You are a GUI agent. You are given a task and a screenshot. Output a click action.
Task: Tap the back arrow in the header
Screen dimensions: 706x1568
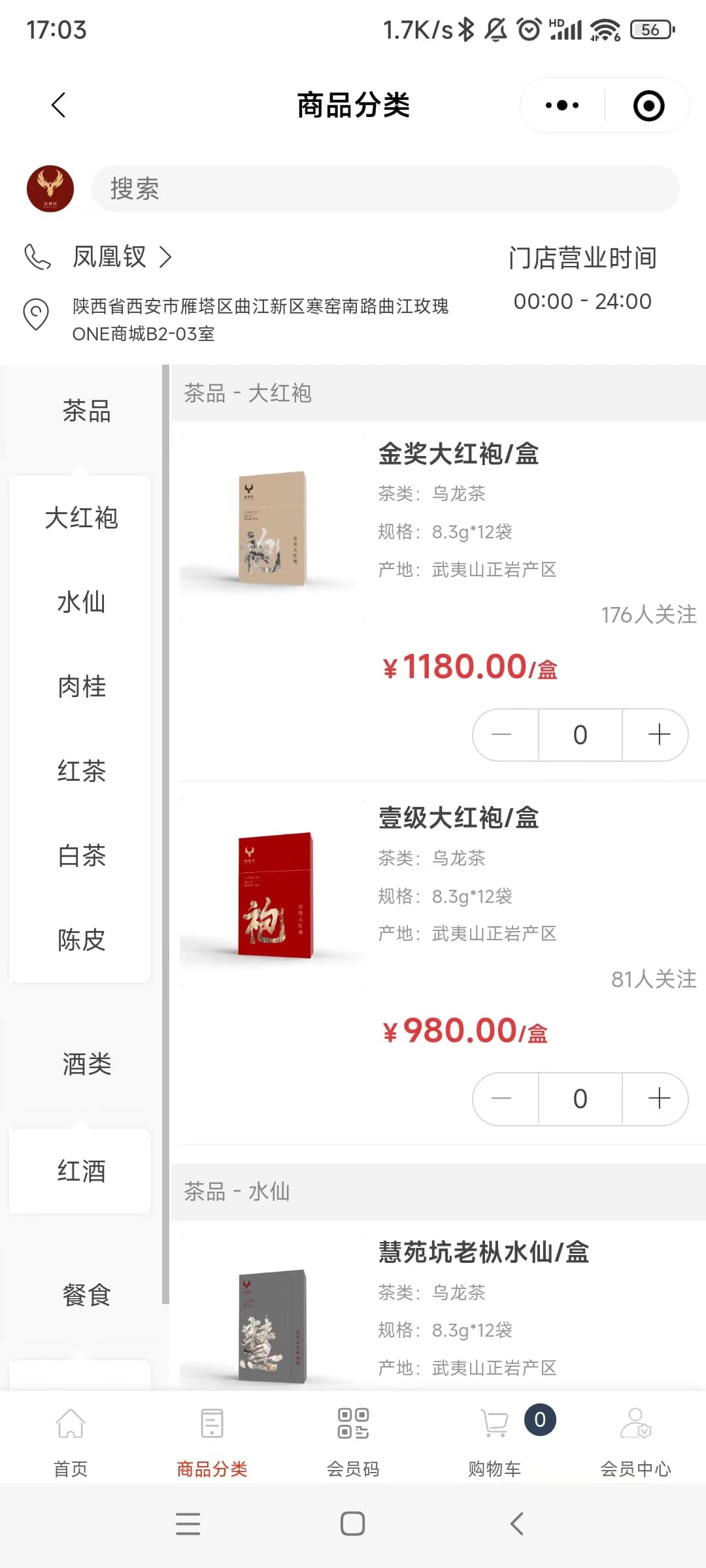pyautogui.click(x=59, y=105)
